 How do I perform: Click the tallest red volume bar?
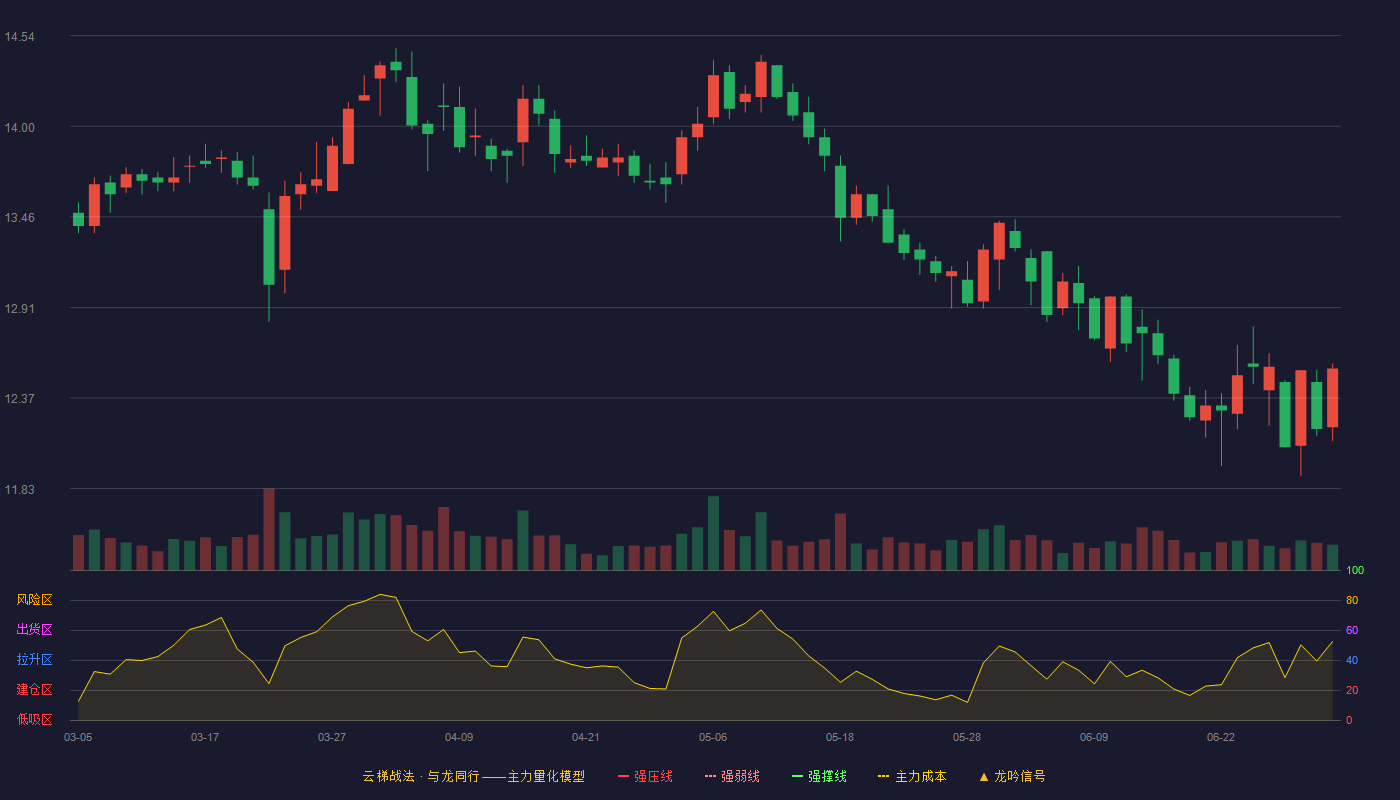[x=269, y=529]
